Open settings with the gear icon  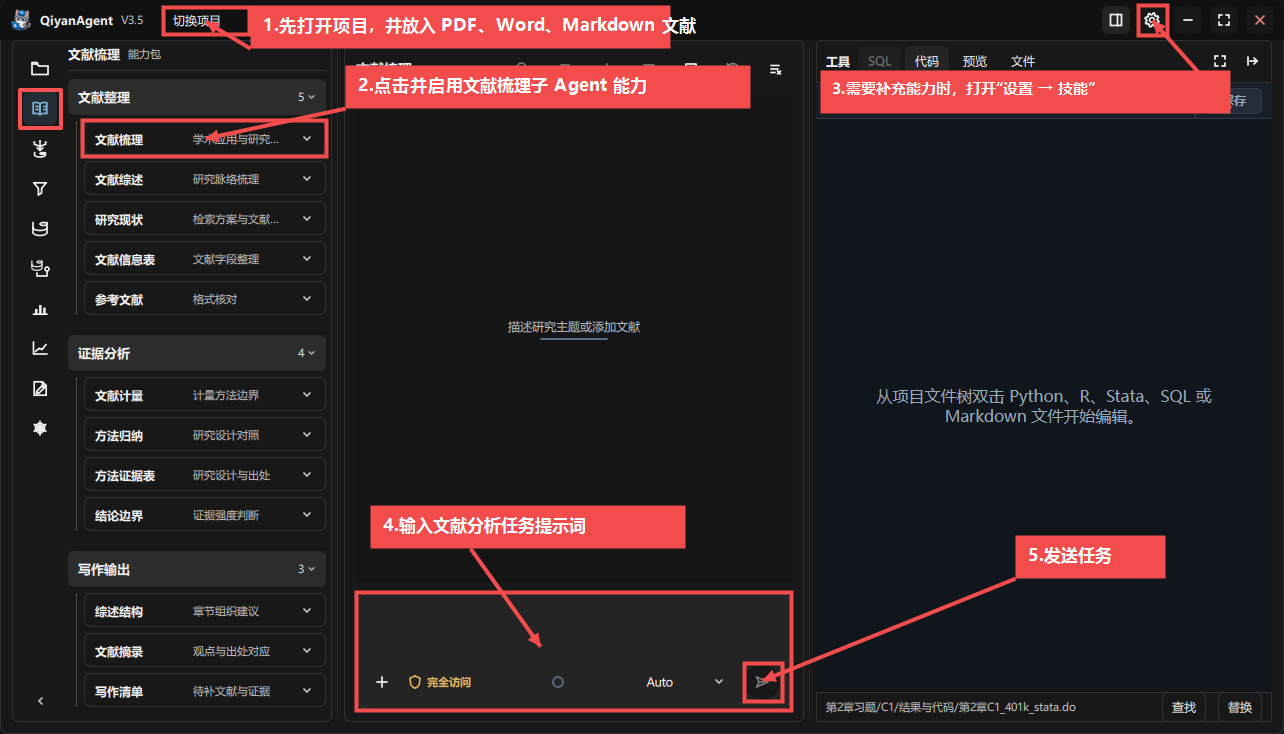[1152, 20]
